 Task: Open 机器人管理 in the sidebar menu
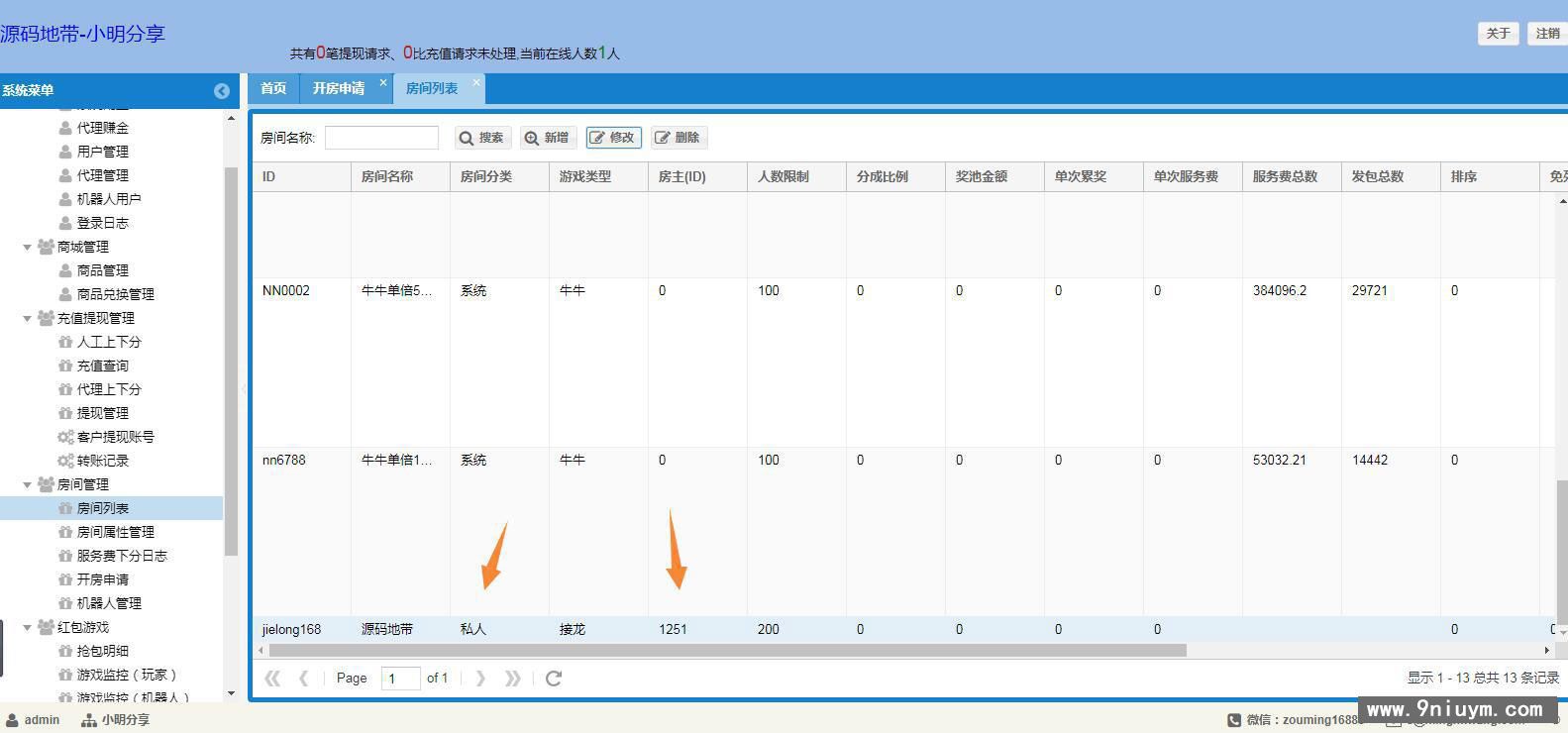(109, 603)
